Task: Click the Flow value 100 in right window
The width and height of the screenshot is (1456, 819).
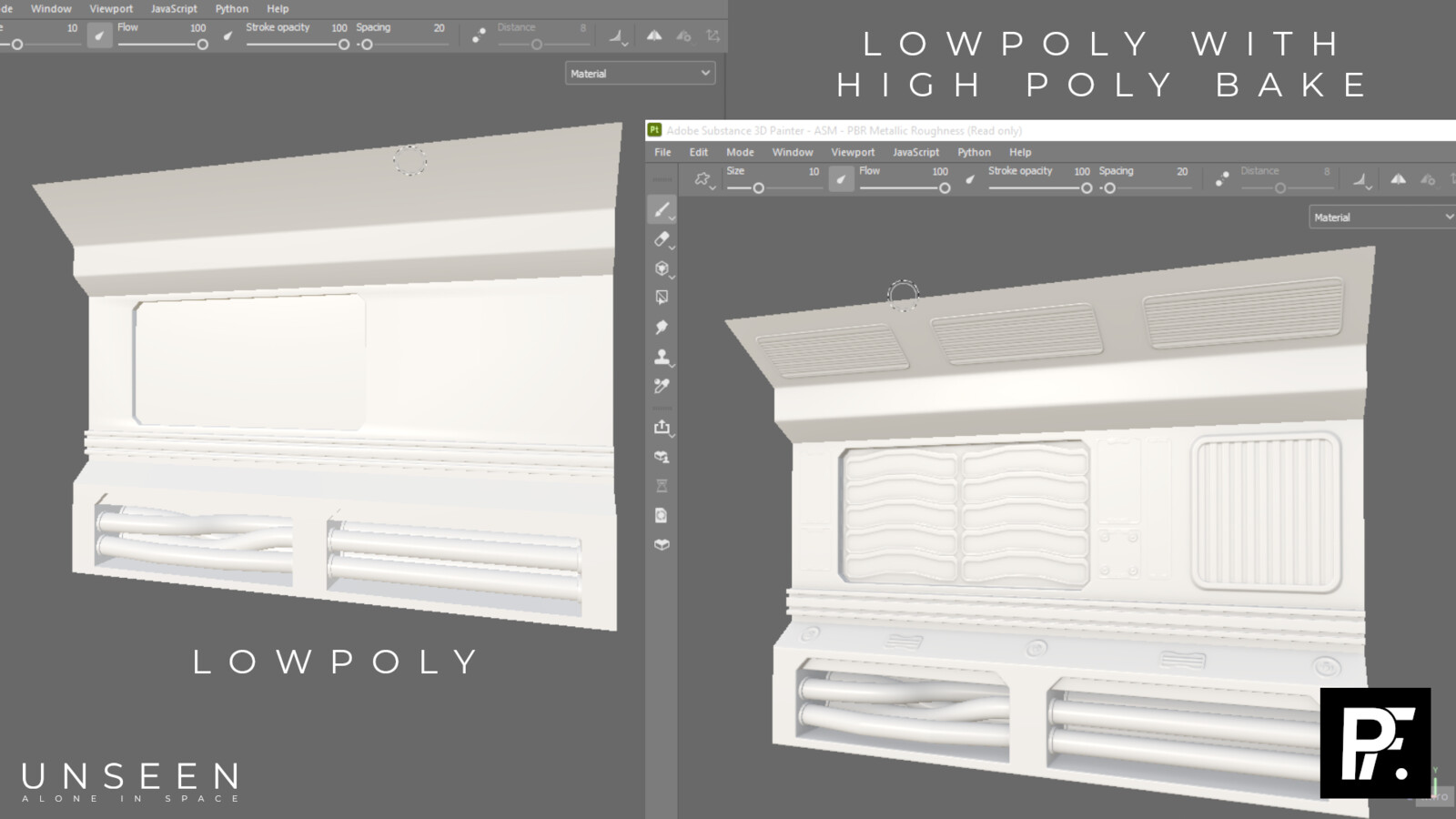Action: click(x=940, y=171)
